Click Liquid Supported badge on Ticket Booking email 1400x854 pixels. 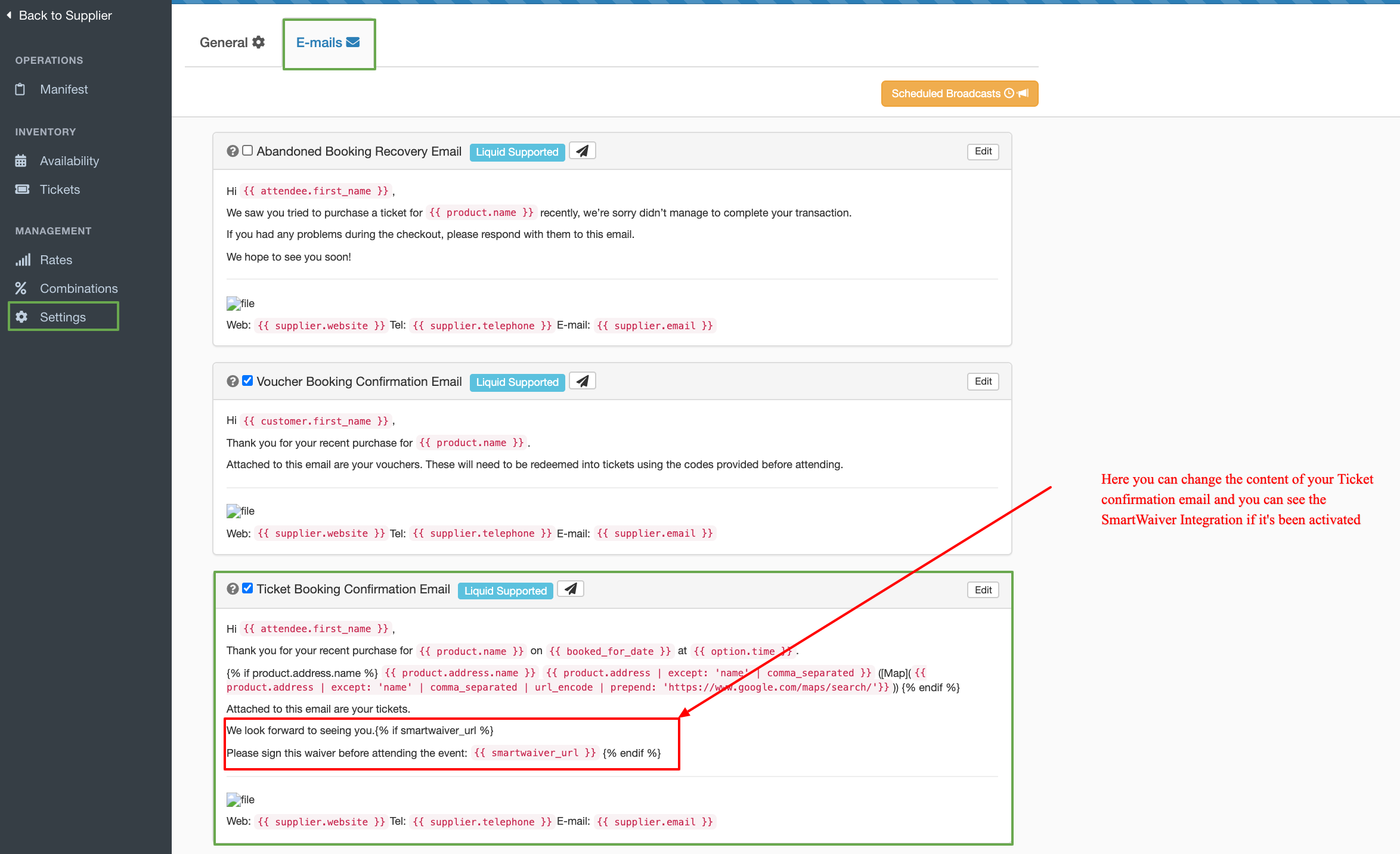tap(505, 591)
